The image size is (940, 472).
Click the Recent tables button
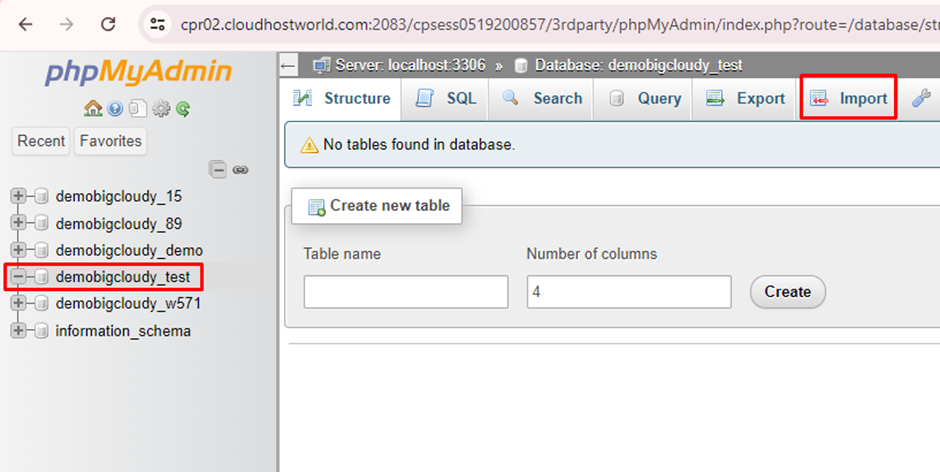41,141
